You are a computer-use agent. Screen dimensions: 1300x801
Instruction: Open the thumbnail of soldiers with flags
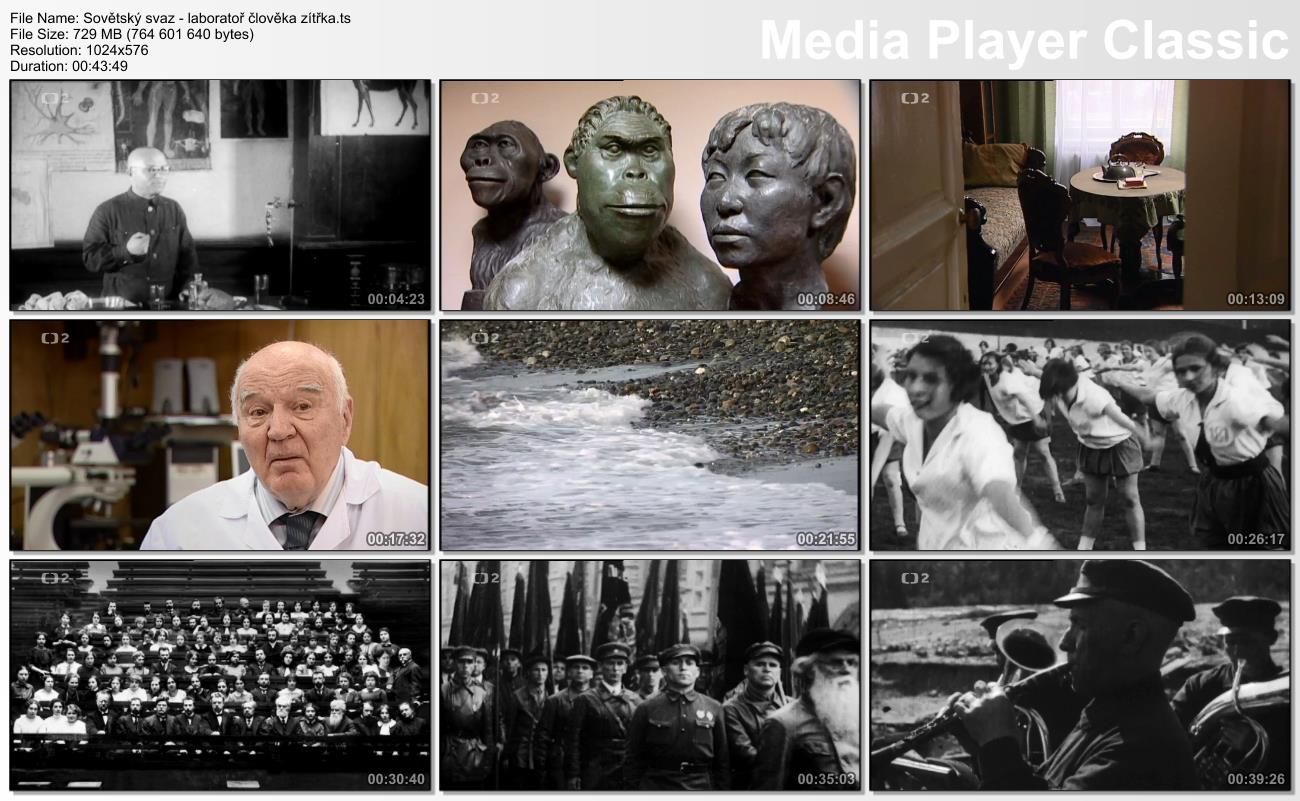[650, 675]
